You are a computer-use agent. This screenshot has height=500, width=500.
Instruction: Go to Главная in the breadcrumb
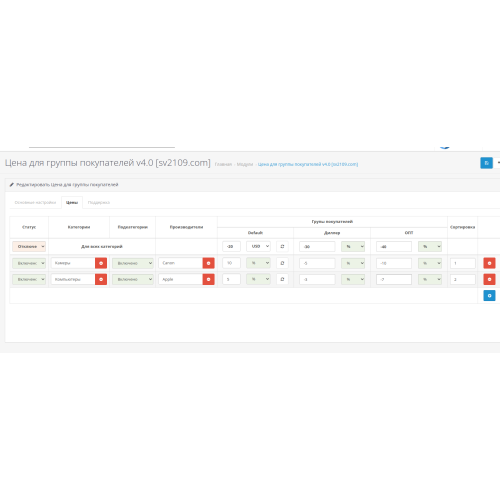223,164
